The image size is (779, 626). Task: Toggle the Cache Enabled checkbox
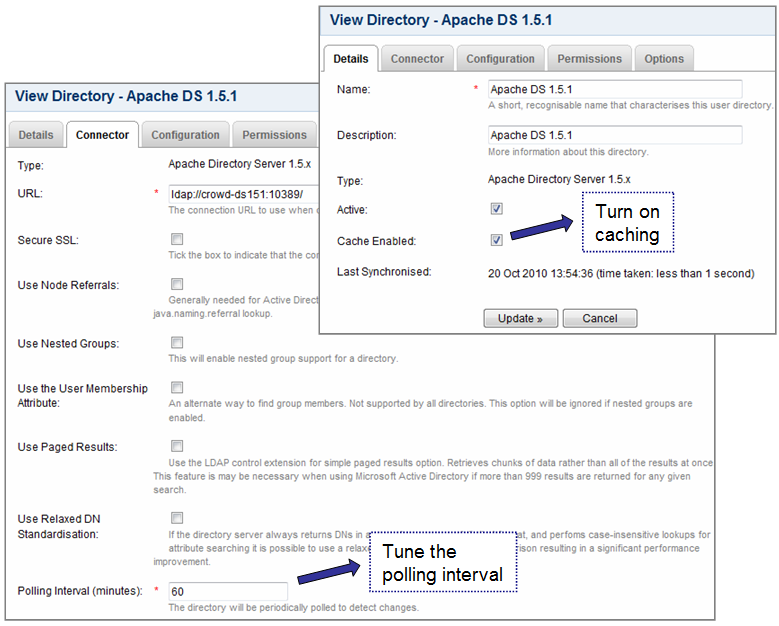pos(496,240)
